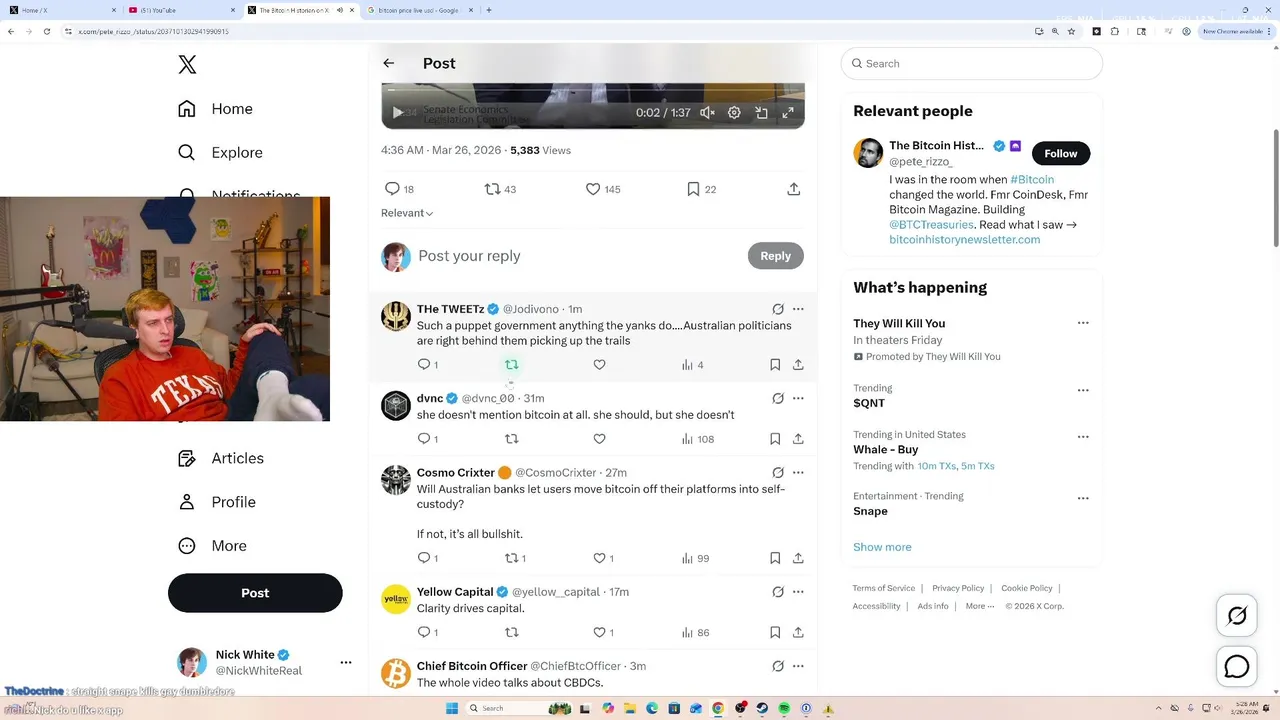This screenshot has width=1280, height=720.
Task: Open Messages floating chat button
Action: [1237, 667]
